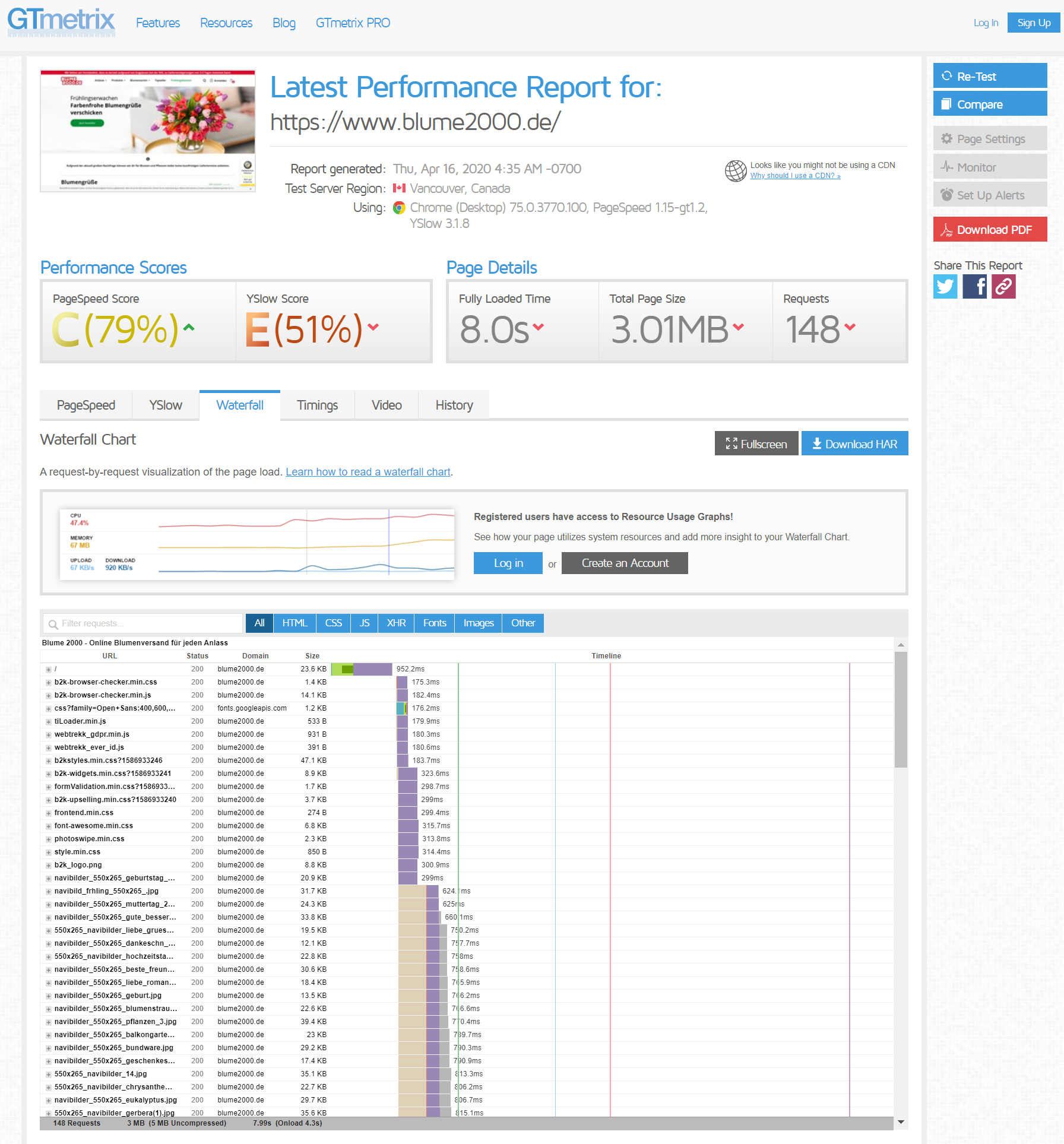The width and height of the screenshot is (1064, 1144).
Task: Click the Requests down arrow indicator
Action: [850, 327]
